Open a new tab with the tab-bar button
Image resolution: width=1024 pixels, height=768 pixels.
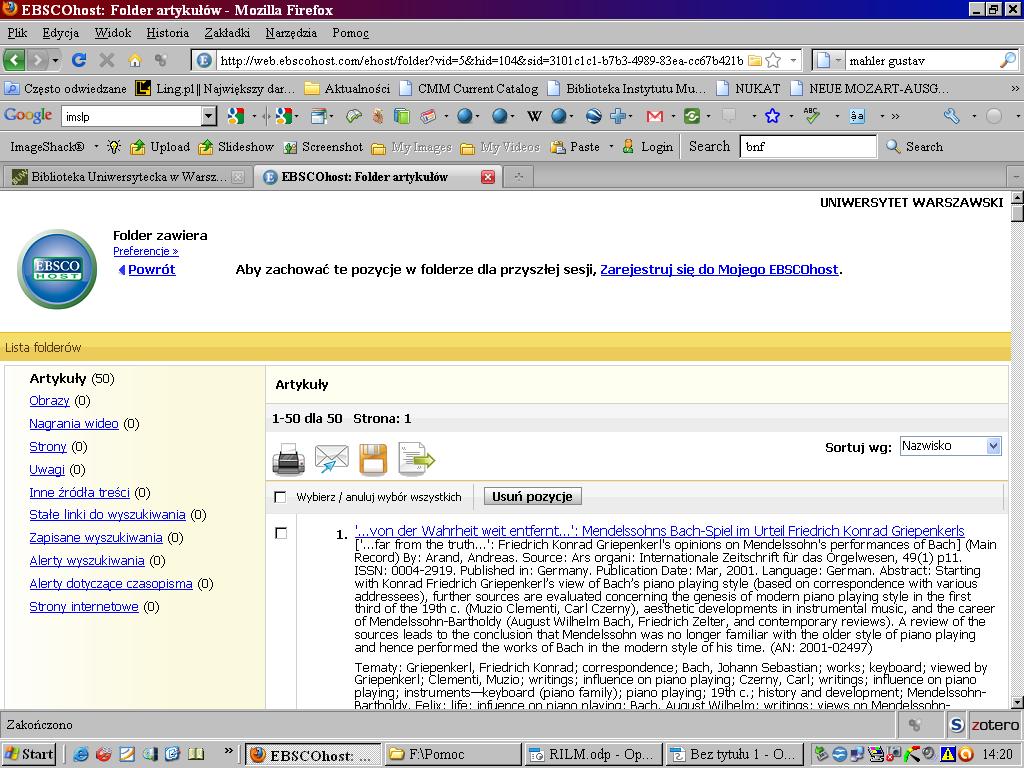(519, 177)
